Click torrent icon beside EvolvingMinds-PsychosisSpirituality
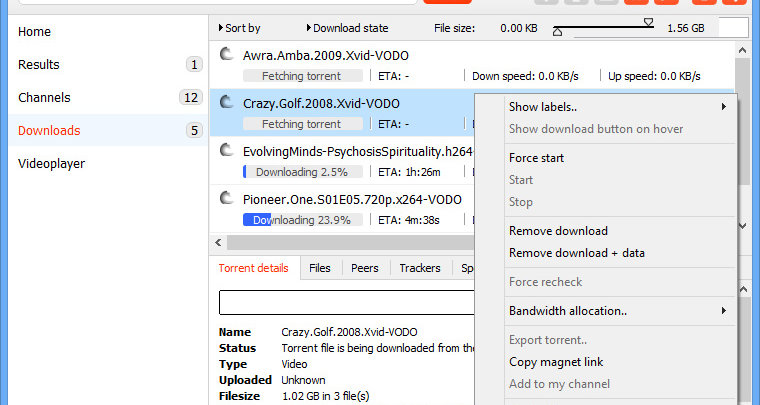This screenshot has height=405, width=760. click(226, 150)
